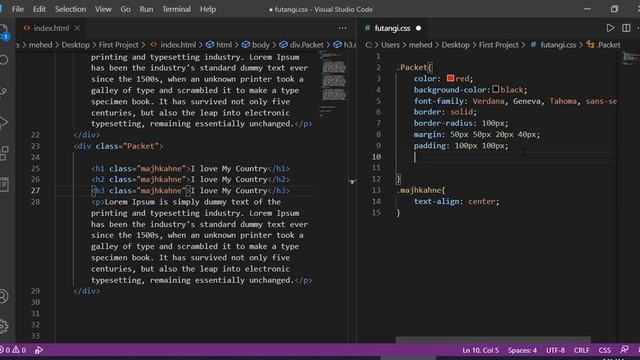The width and height of the screenshot is (640, 360).
Task: Open the Terminal menu
Action: coord(176,9)
